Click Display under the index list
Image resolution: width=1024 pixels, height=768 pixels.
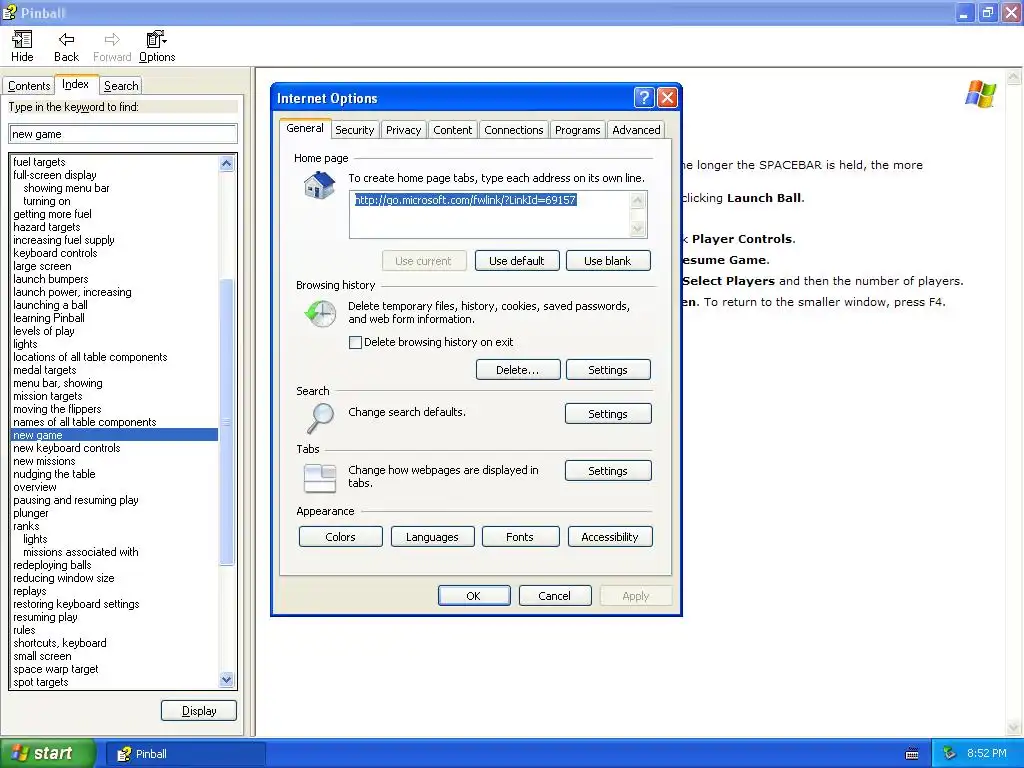pyautogui.click(x=199, y=711)
